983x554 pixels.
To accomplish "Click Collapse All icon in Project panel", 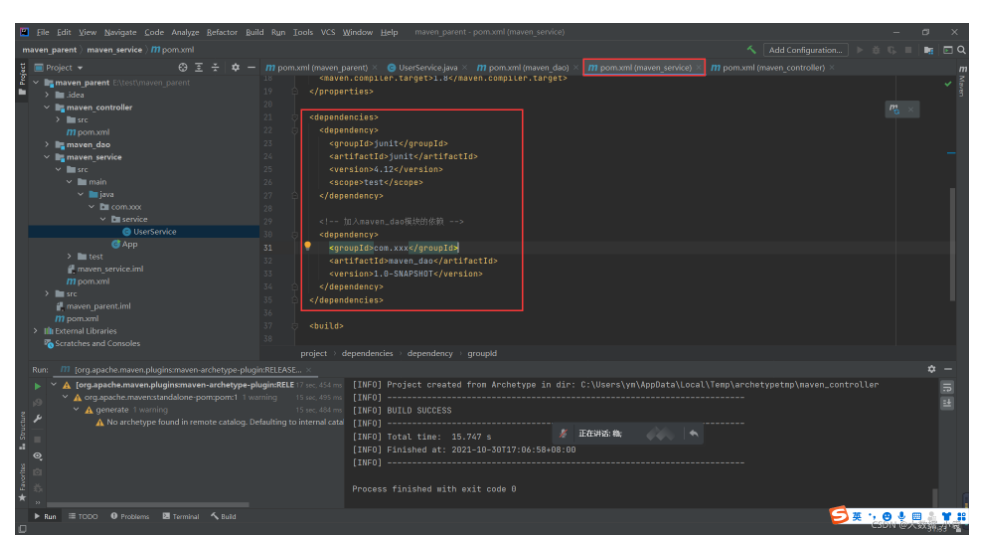I will [216, 68].
